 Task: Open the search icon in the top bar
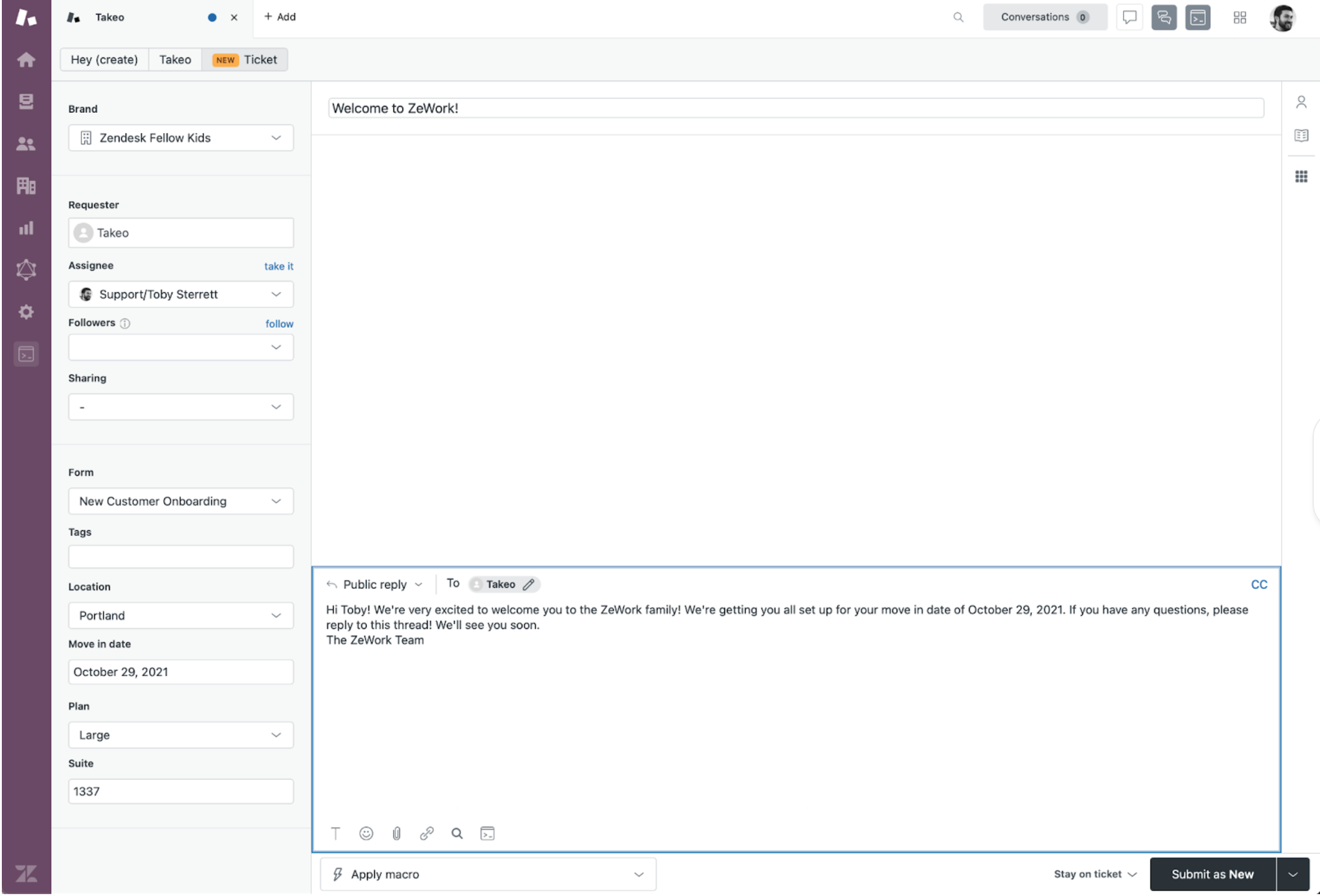pyautogui.click(x=958, y=17)
